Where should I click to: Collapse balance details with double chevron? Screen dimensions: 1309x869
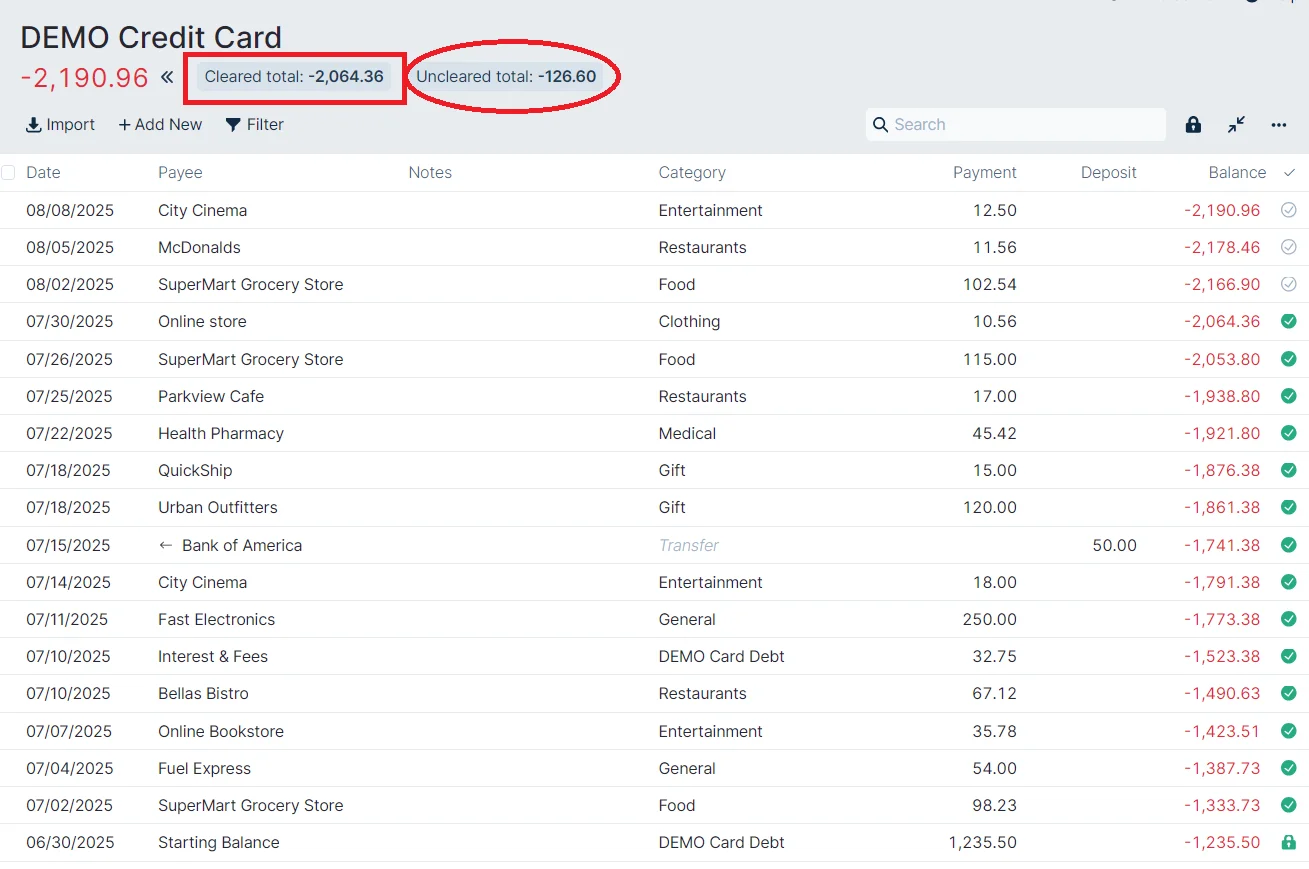coord(167,77)
